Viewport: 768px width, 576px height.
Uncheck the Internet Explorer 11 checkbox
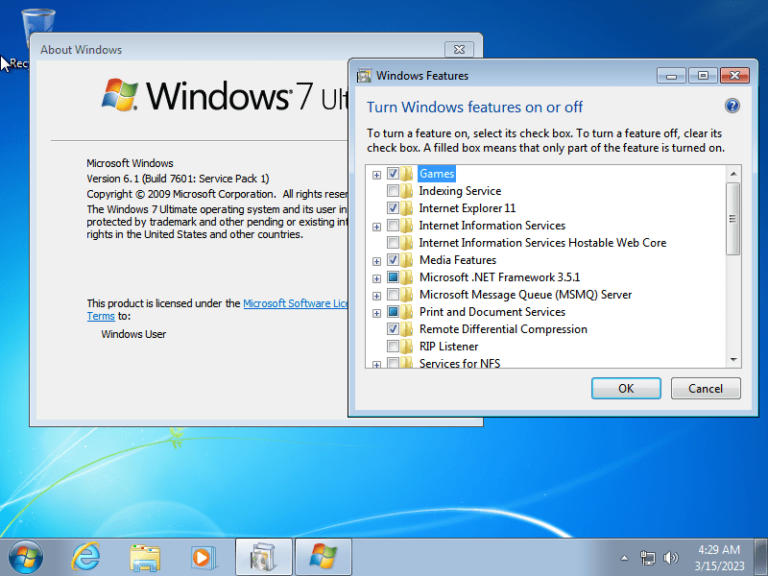pos(393,208)
